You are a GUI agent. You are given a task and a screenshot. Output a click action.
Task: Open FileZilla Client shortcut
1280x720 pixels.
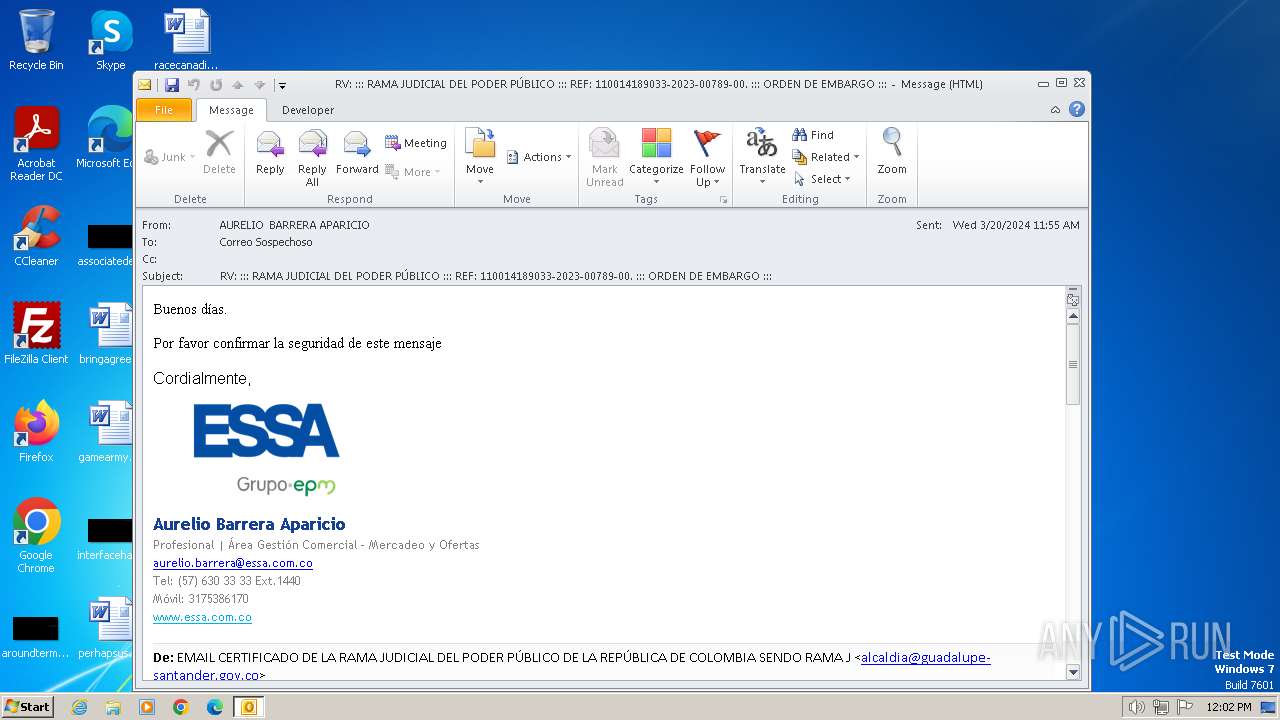click(36, 334)
